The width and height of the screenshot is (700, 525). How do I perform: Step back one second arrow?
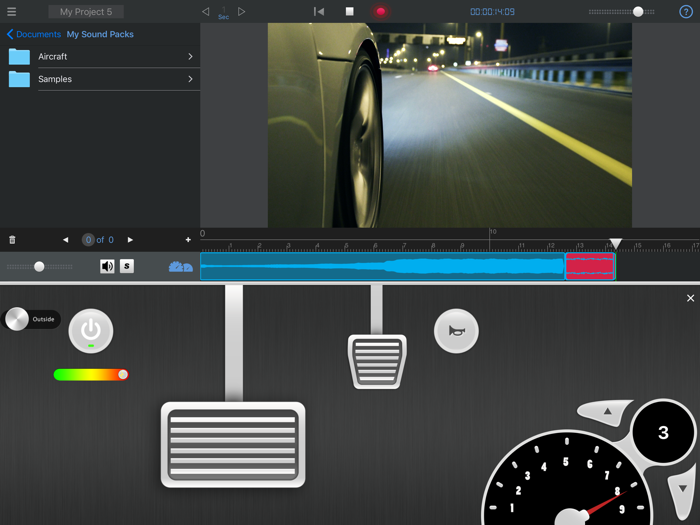(205, 12)
